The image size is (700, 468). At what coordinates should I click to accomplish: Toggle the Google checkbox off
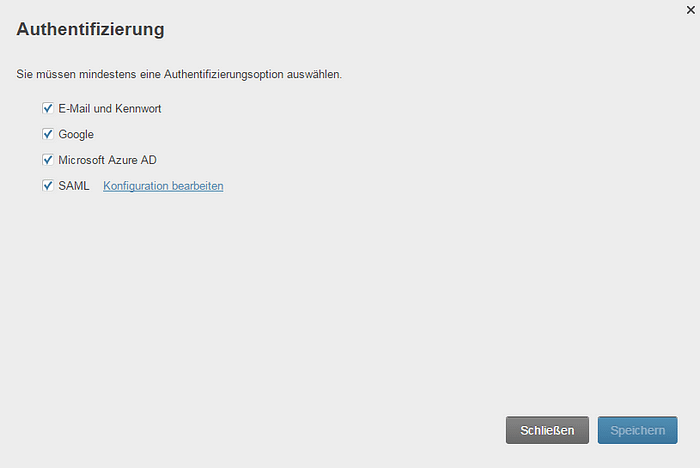point(48,134)
